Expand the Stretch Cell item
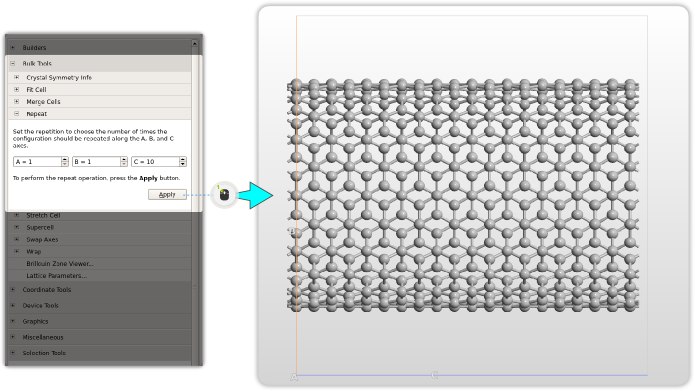695x391 pixels. 16,215
